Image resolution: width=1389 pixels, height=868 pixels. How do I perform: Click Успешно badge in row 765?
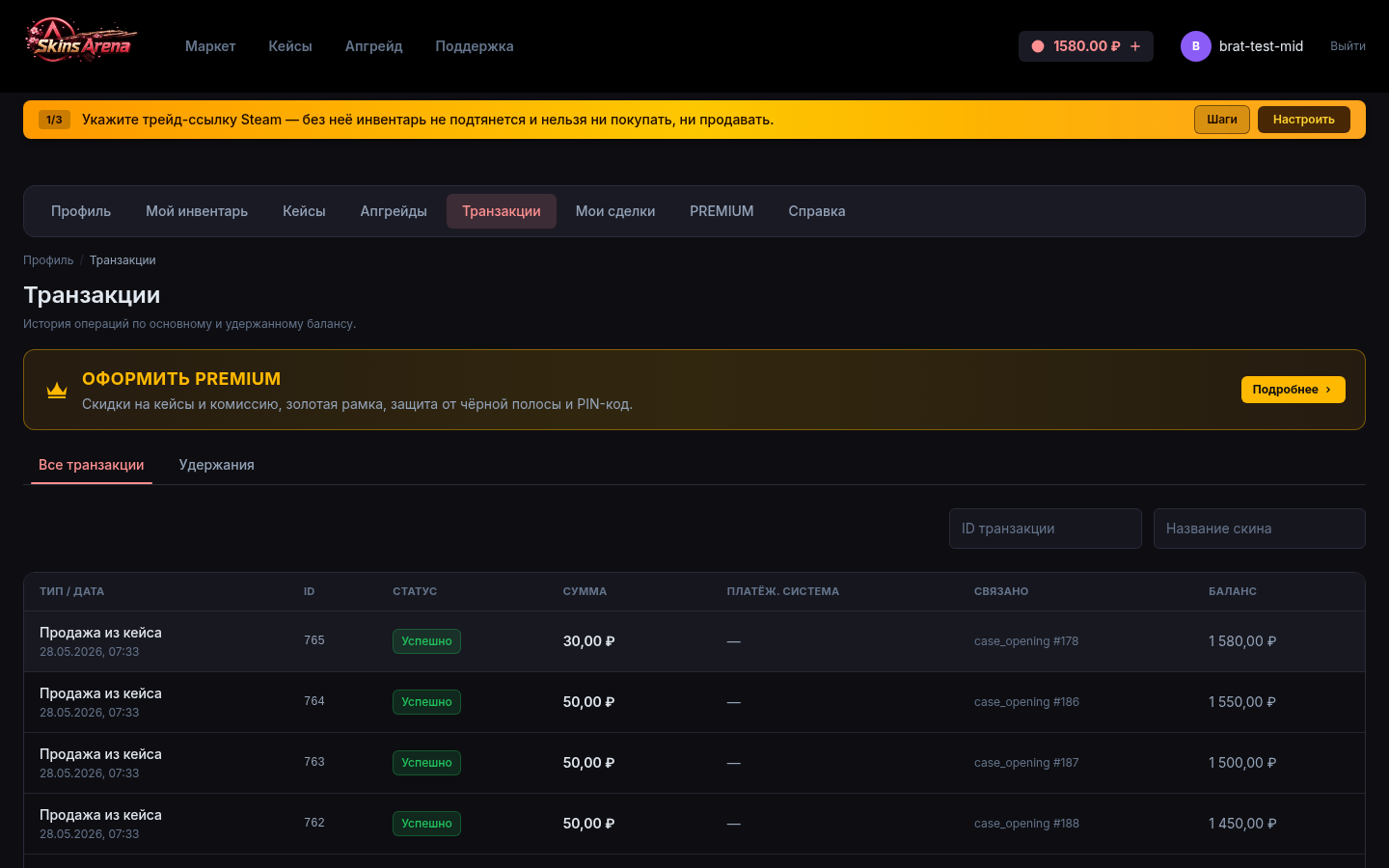(x=426, y=641)
